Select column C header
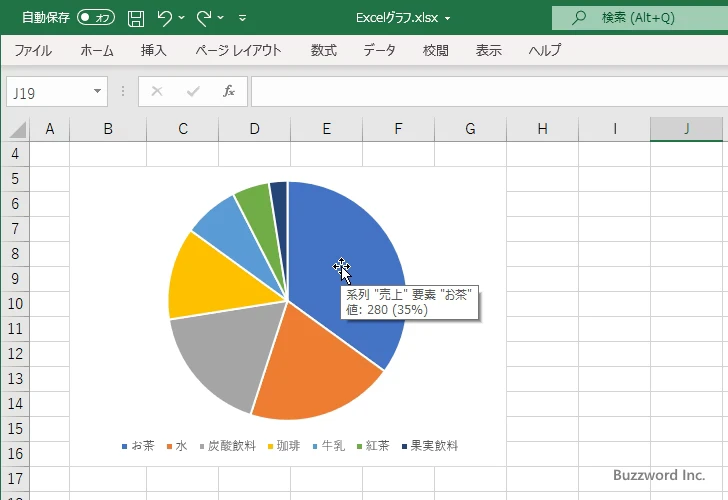 [x=182, y=129]
